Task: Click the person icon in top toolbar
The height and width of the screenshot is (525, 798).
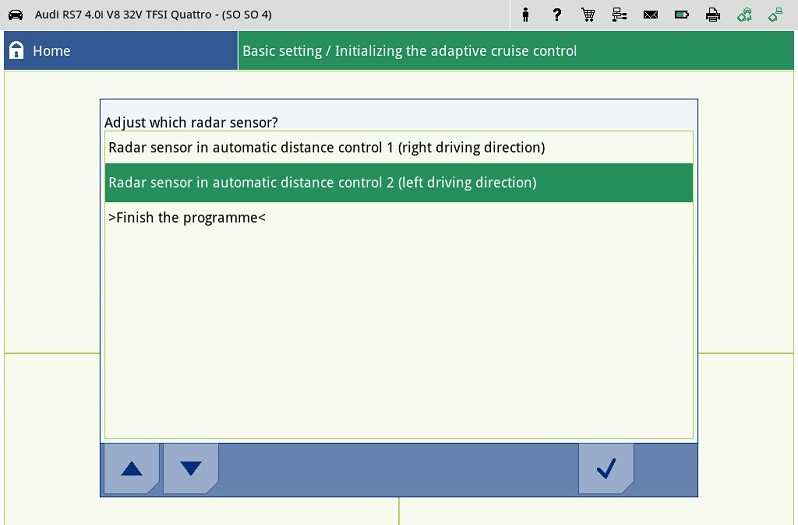Action: 526,15
